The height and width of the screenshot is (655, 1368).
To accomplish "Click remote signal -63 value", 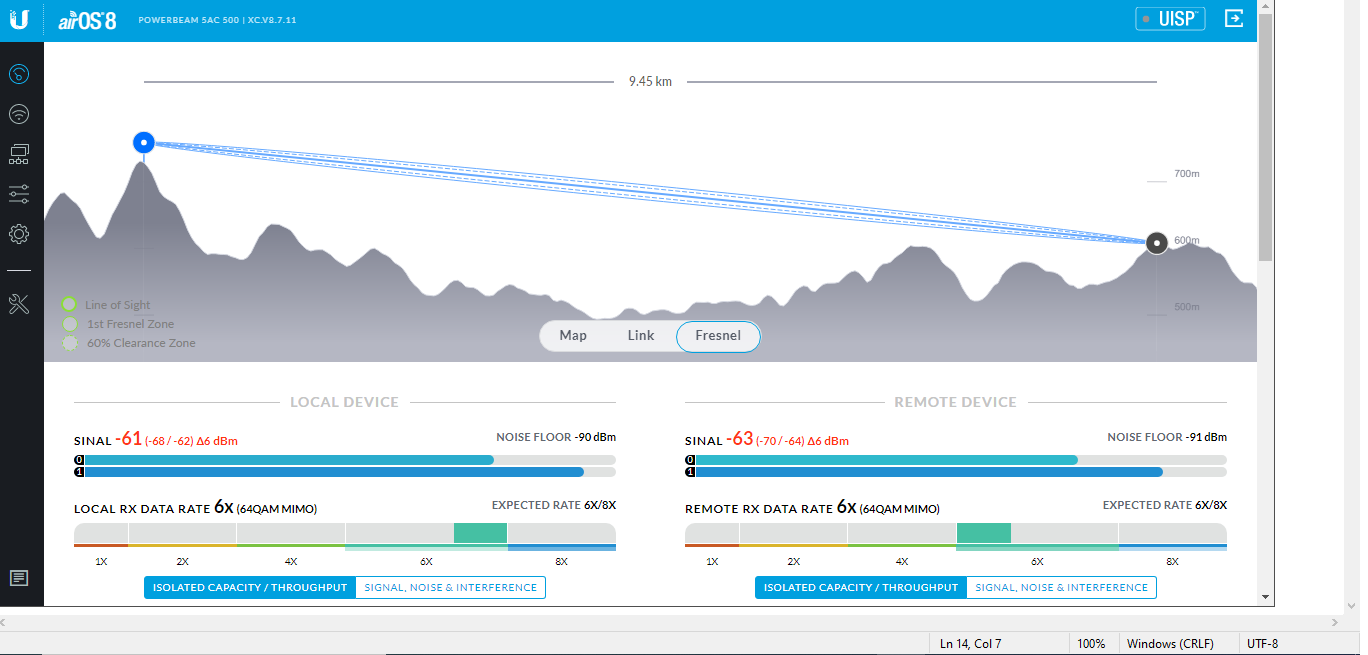I will pyautogui.click(x=739, y=439).
